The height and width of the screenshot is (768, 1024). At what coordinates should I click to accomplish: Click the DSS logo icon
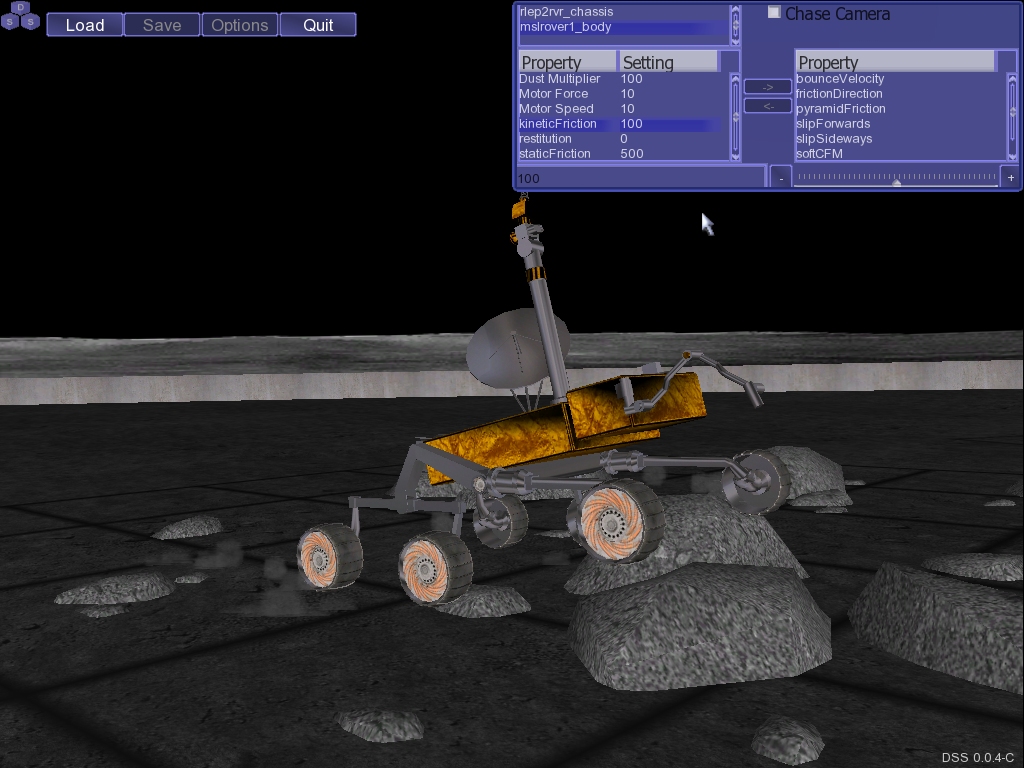[20, 16]
